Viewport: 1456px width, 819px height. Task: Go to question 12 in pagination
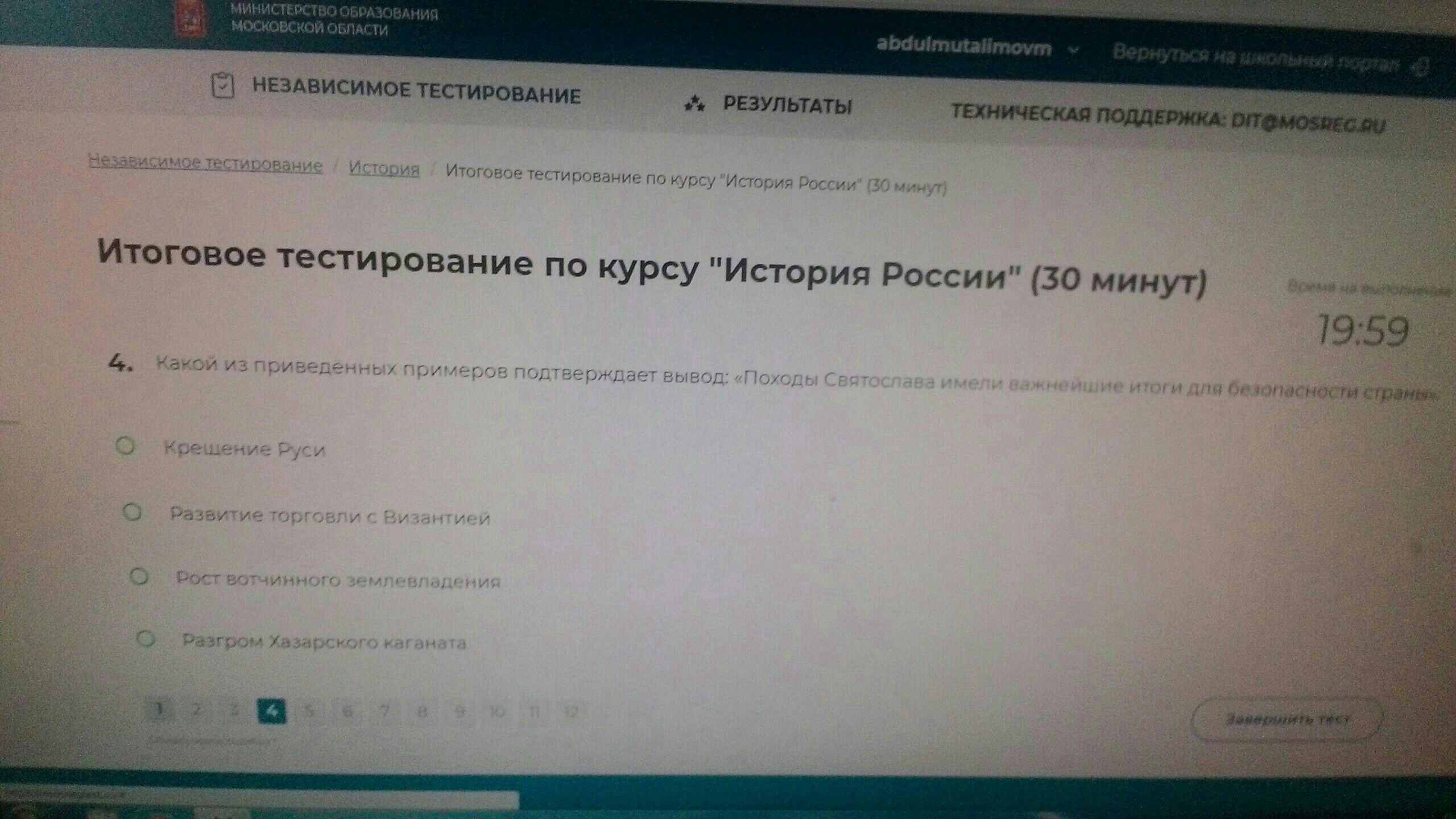pos(570,712)
